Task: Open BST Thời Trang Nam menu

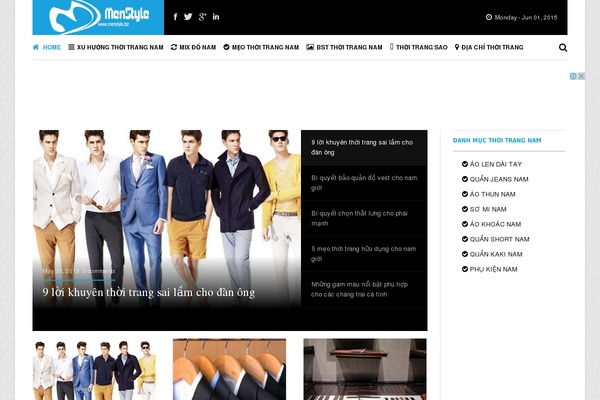Action: click(344, 47)
